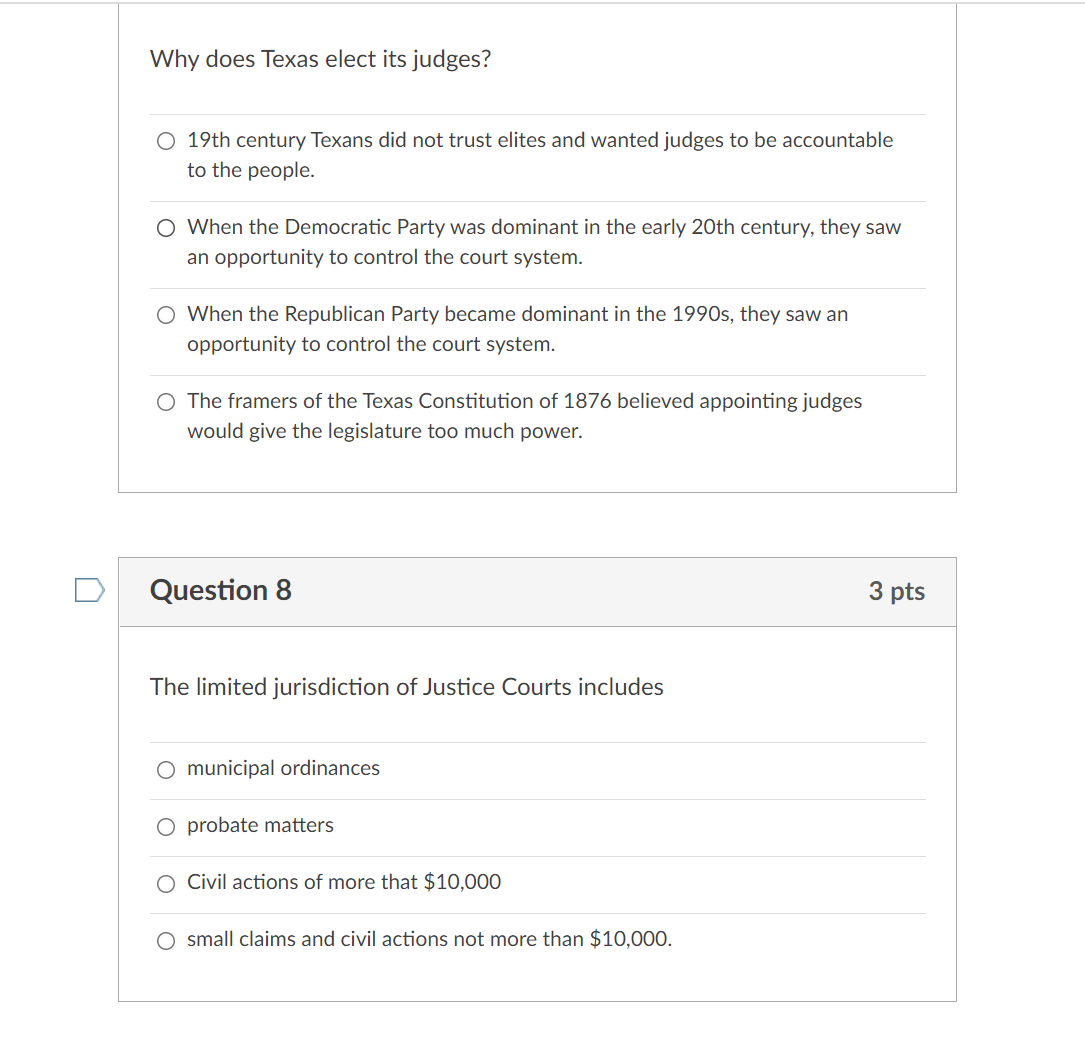Viewport: 1085px width, 1040px height.
Task: Click the 'limited jurisdiction of Justice Courts' prompt
Action: click(407, 687)
